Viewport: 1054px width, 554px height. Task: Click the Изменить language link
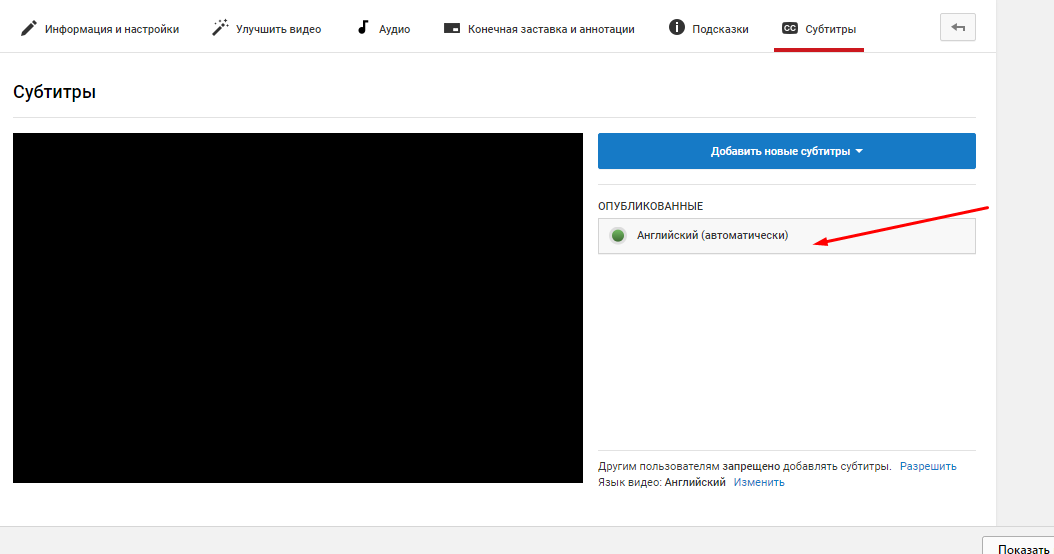759,482
